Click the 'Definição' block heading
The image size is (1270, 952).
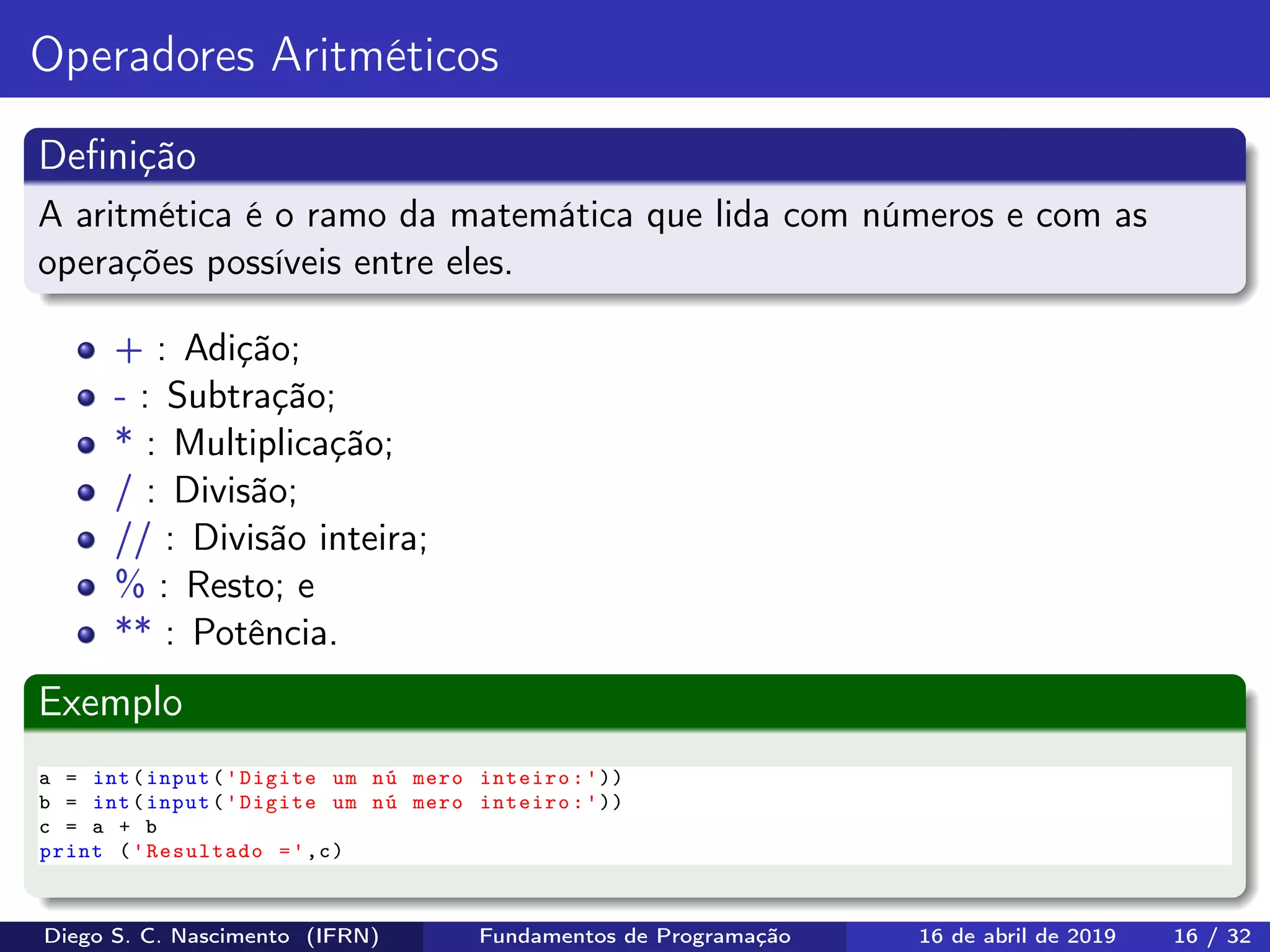(x=117, y=156)
